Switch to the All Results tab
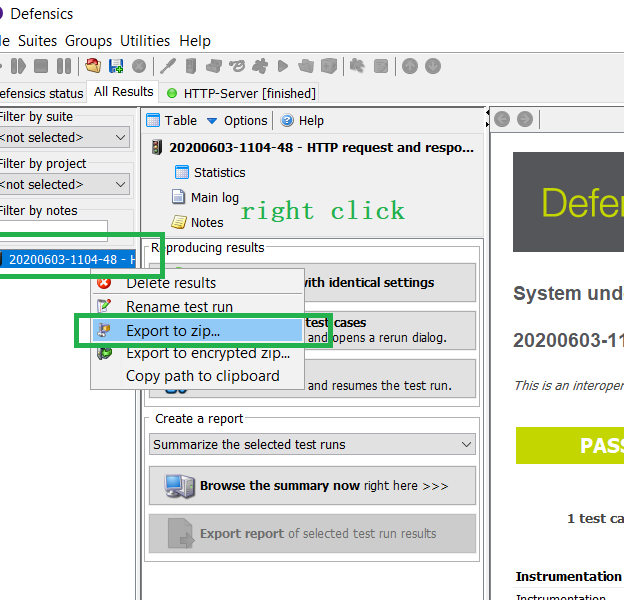Image resolution: width=624 pixels, height=600 pixels. [123, 92]
